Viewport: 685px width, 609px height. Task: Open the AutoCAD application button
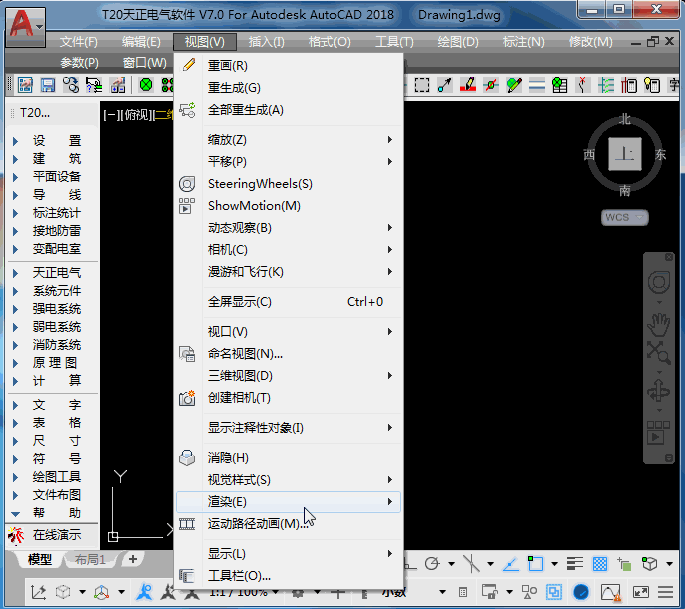pos(25,27)
